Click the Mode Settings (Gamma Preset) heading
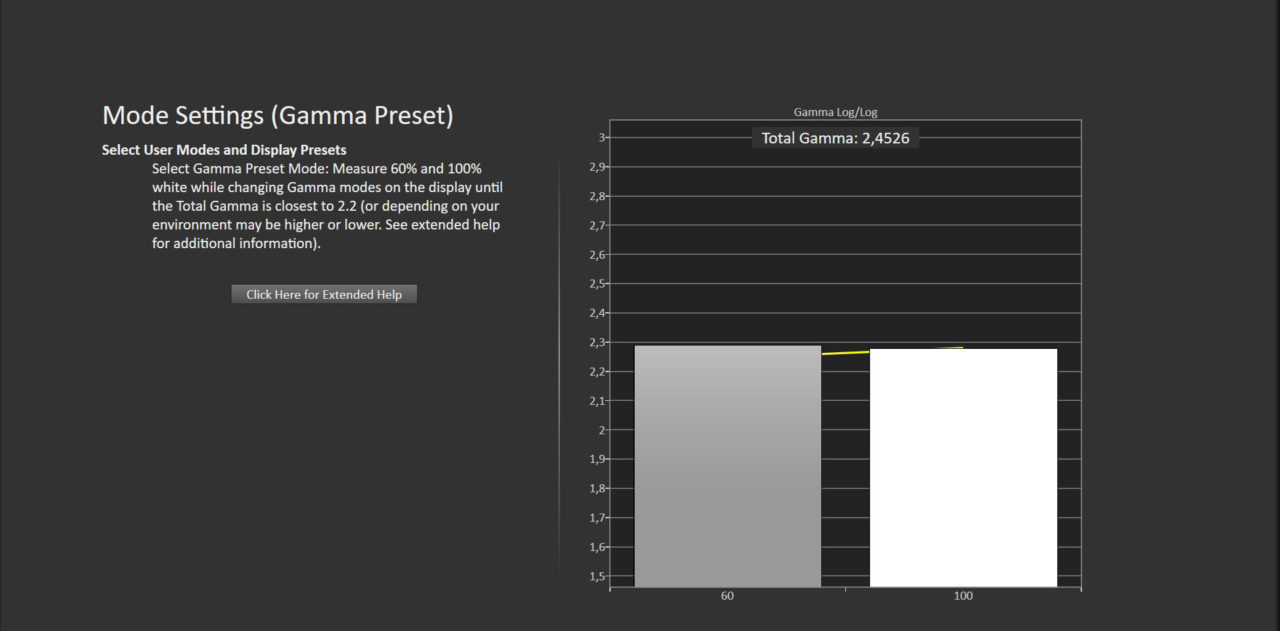The image size is (1280, 631). (x=278, y=115)
